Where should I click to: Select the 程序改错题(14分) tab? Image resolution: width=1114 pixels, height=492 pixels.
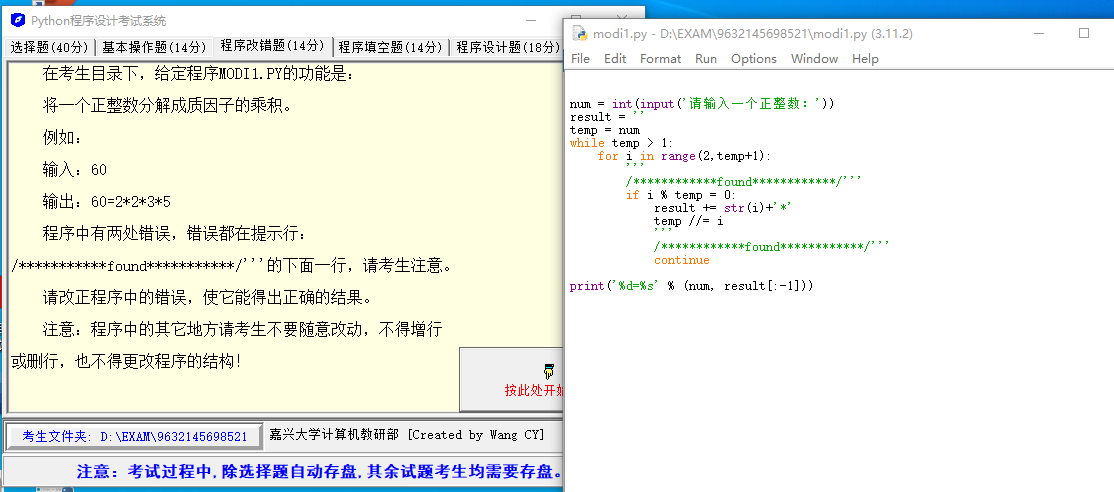[x=273, y=46]
